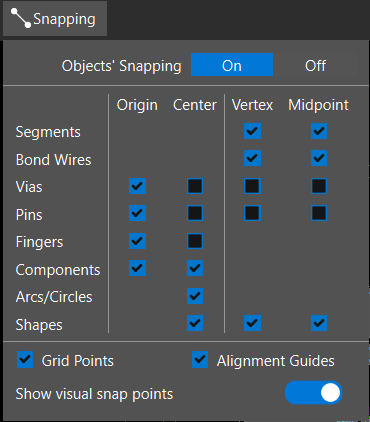Uncheck Shapes Vertex snapping
Screen dimensions: 370x422
tap(252, 323)
